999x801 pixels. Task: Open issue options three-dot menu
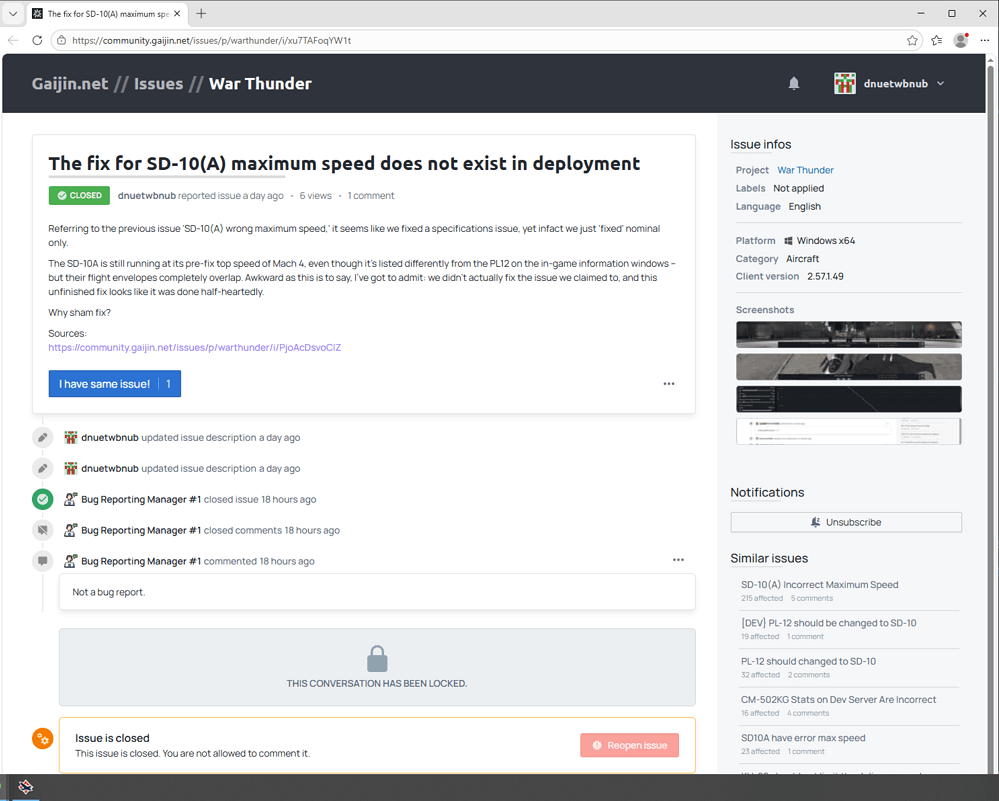(668, 384)
